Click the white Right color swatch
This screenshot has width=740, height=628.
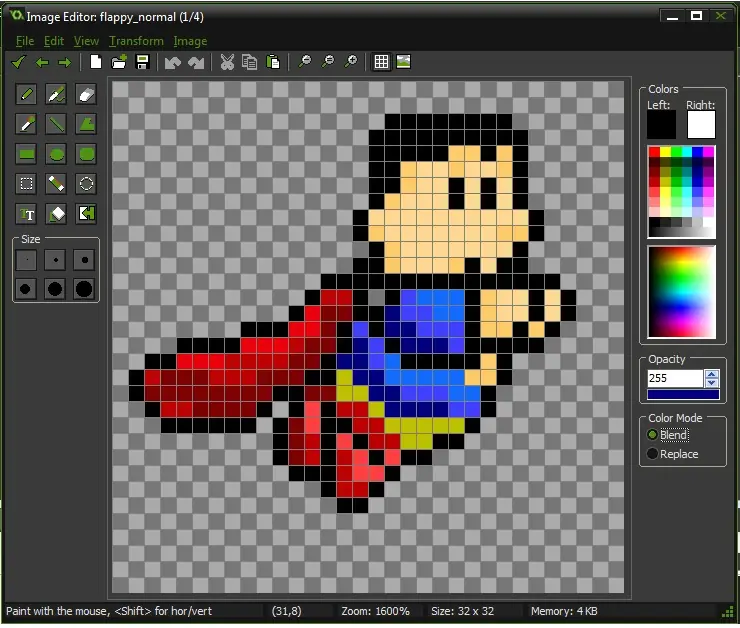[701, 125]
